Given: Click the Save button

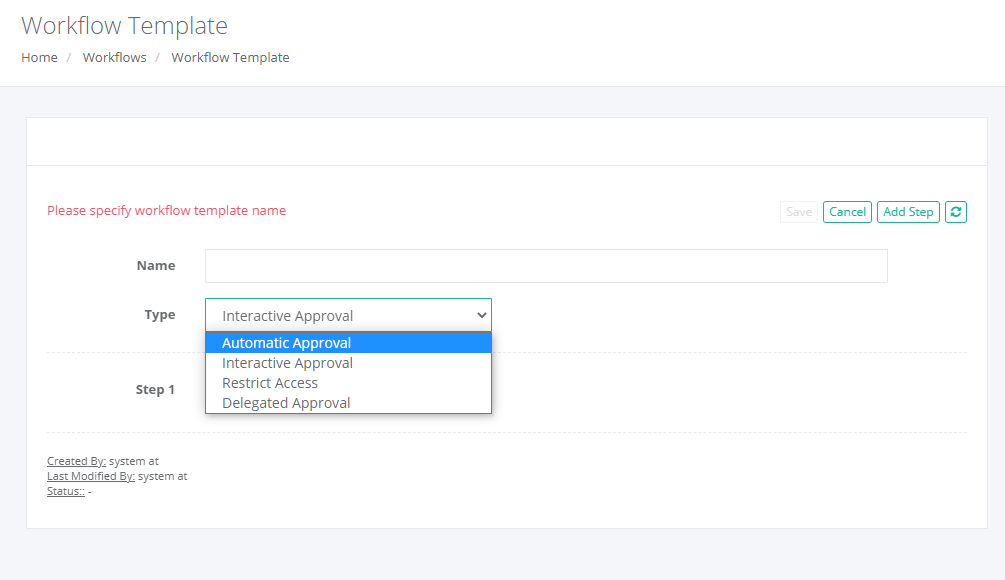Looking at the screenshot, I should click(798, 211).
